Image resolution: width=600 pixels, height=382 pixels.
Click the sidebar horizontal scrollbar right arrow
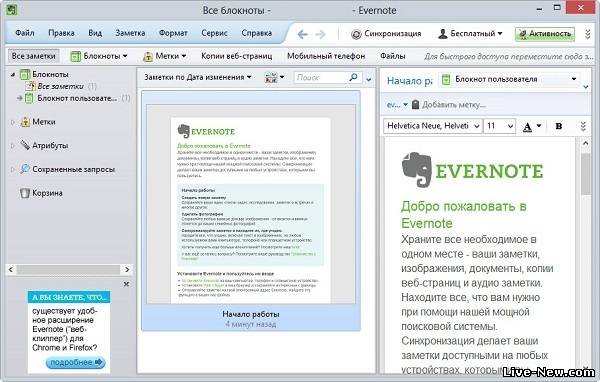127,270
